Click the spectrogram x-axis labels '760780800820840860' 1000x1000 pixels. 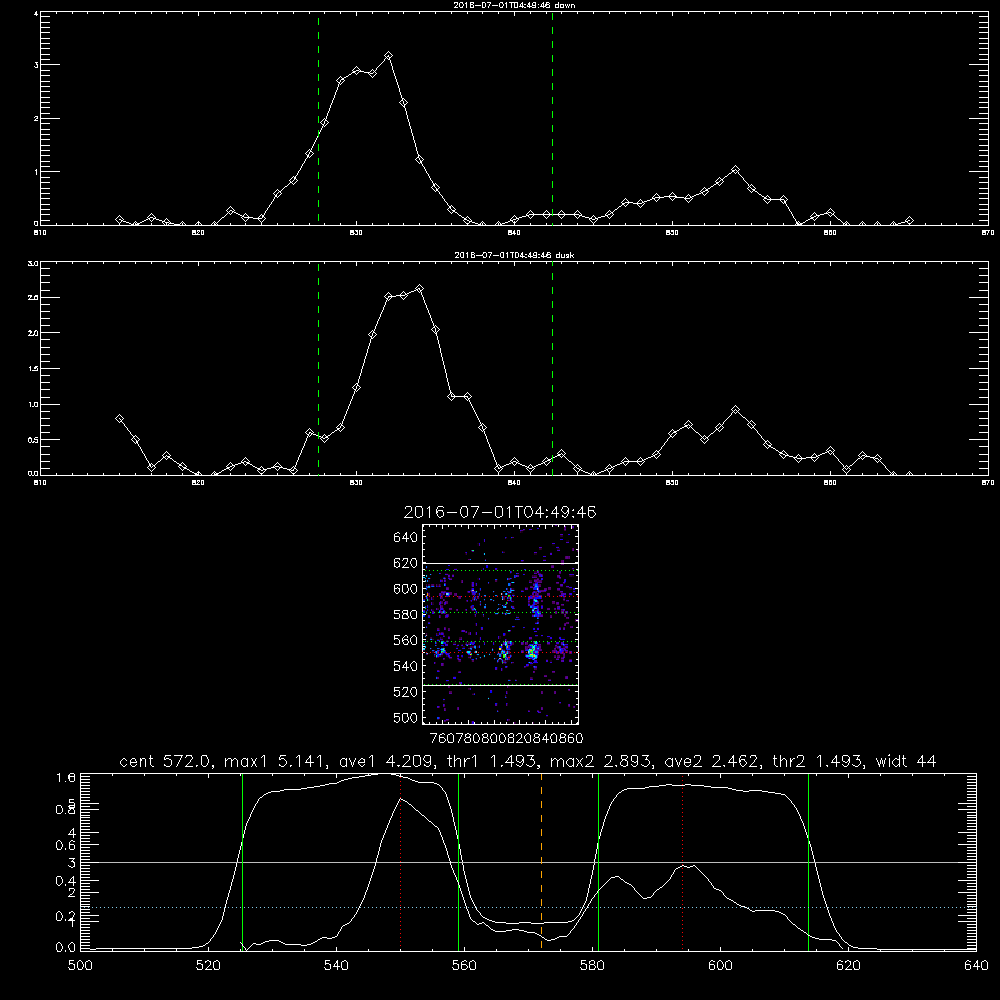(x=506, y=738)
